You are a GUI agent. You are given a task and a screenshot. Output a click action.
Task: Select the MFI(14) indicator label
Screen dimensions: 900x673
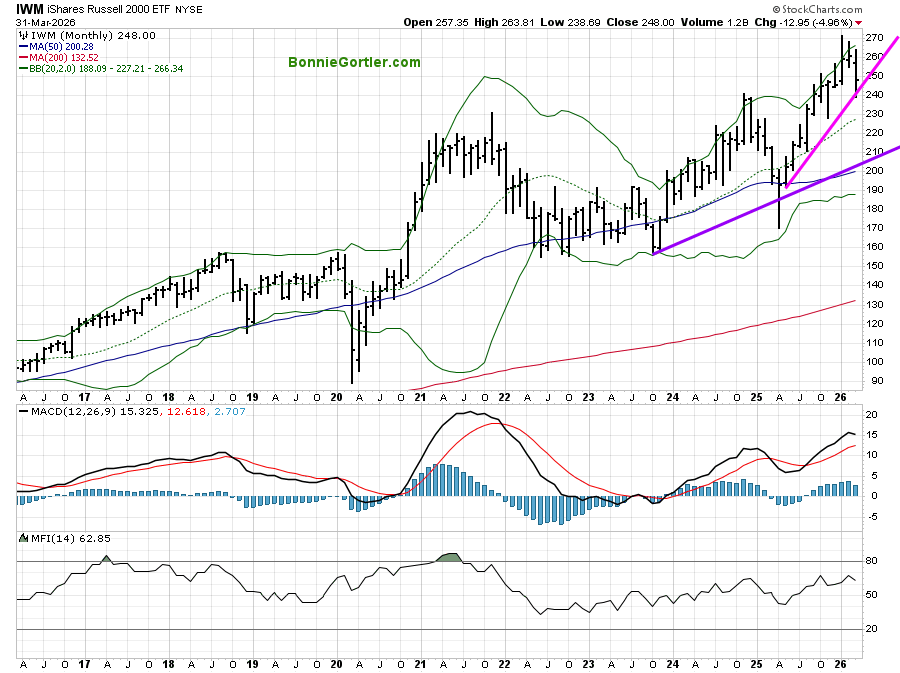pos(44,537)
